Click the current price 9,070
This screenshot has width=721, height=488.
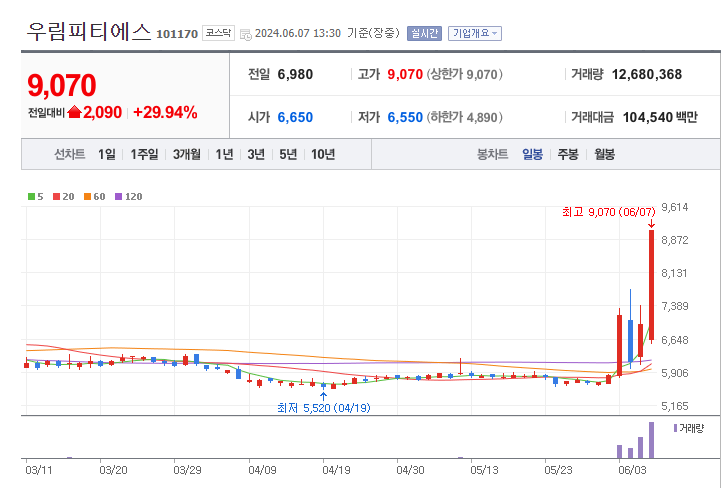pyautogui.click(x=62, y=85)
